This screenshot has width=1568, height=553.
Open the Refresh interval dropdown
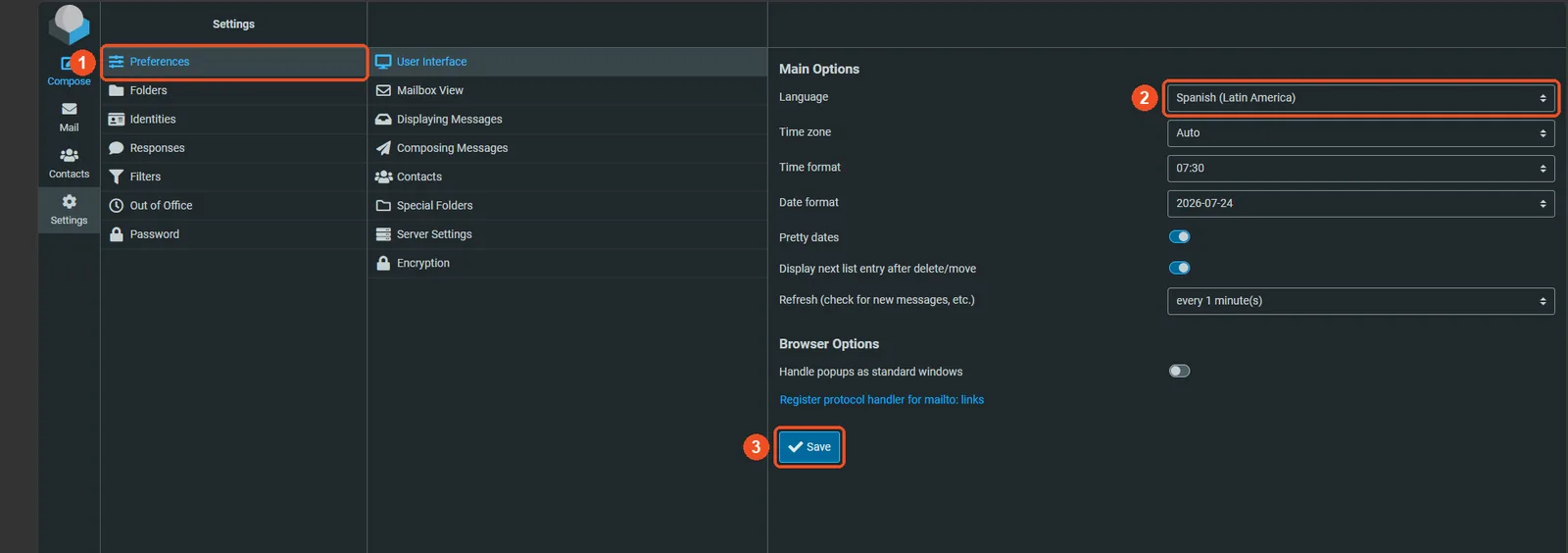click(1360, 301)
